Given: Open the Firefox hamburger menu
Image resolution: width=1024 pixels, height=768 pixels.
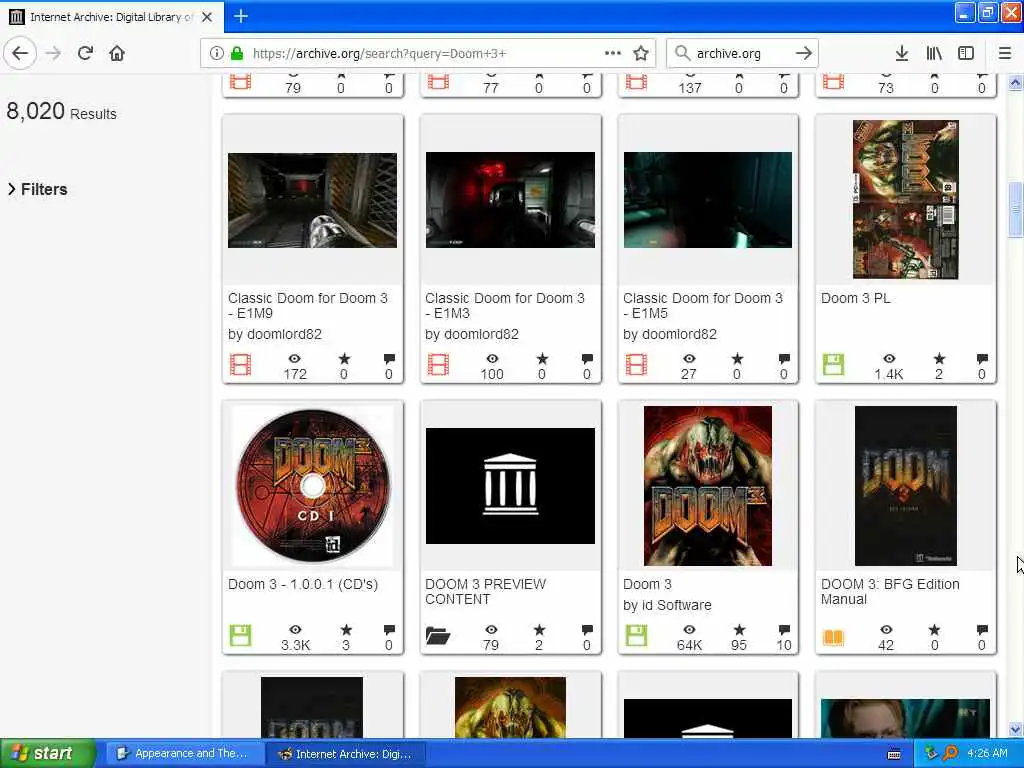Looking at the screenshot, I should point(1005,53).
